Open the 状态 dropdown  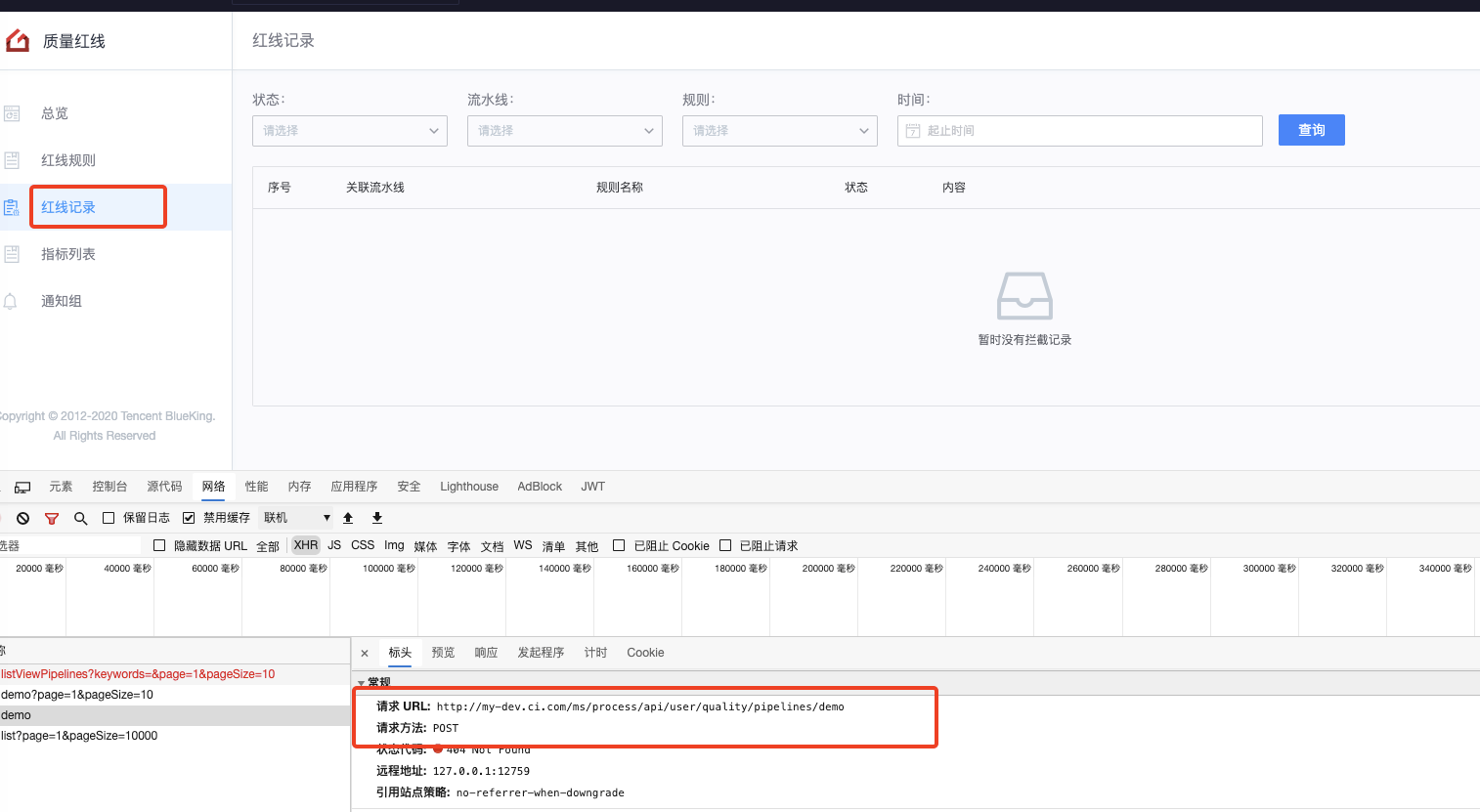click(350, 131)
